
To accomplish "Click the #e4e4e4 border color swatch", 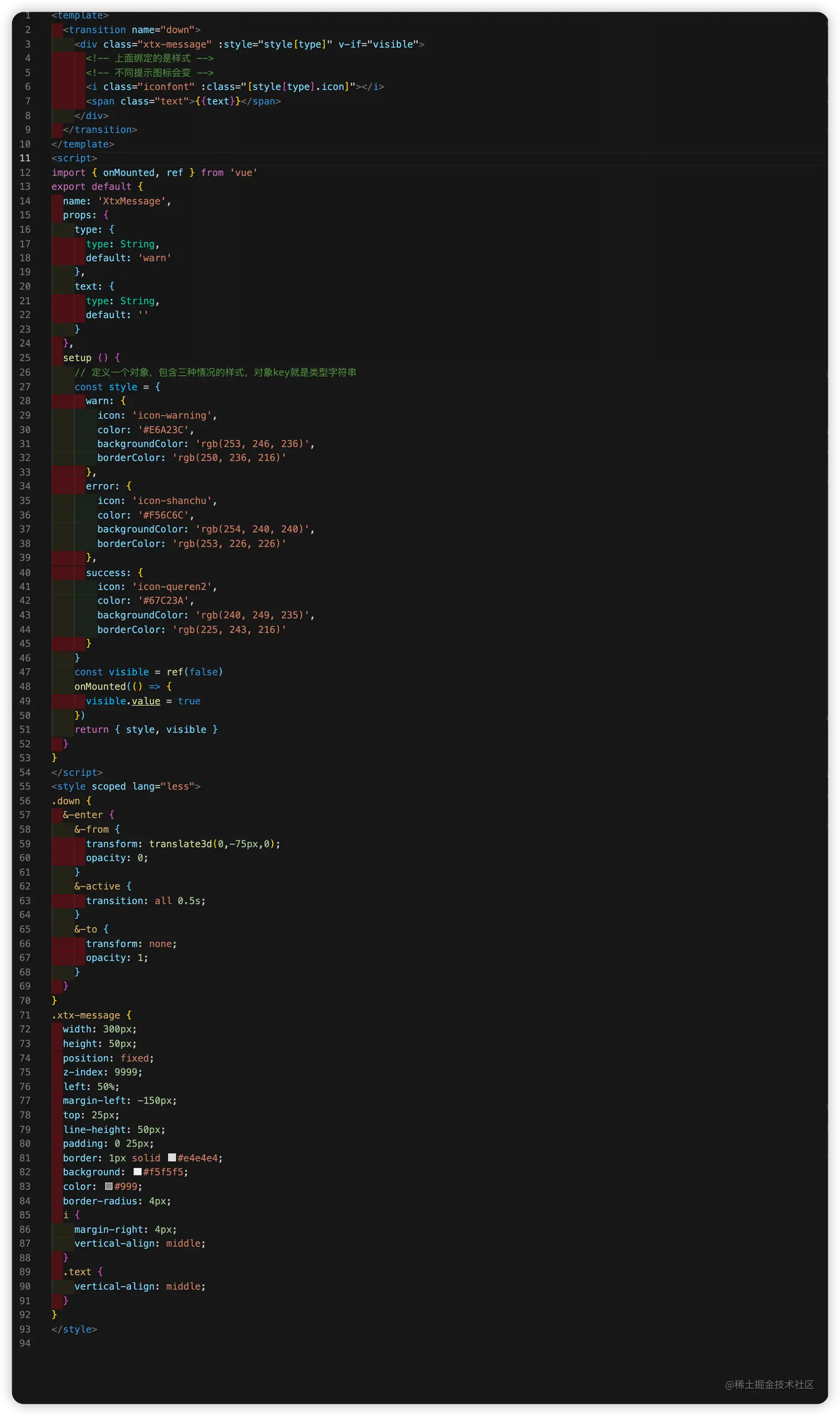I will tap(172, 1157).
